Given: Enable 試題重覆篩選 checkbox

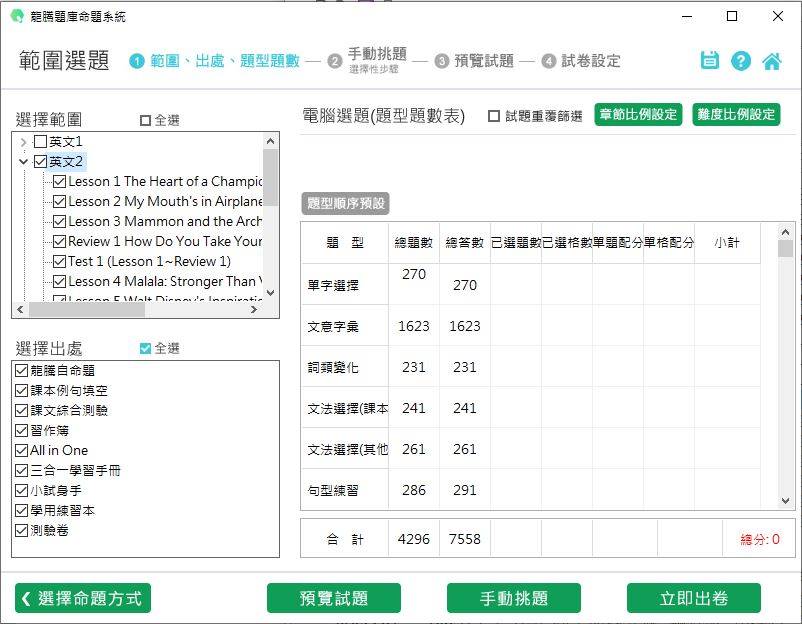Looking at the screenshot, I should pos(494,116).
